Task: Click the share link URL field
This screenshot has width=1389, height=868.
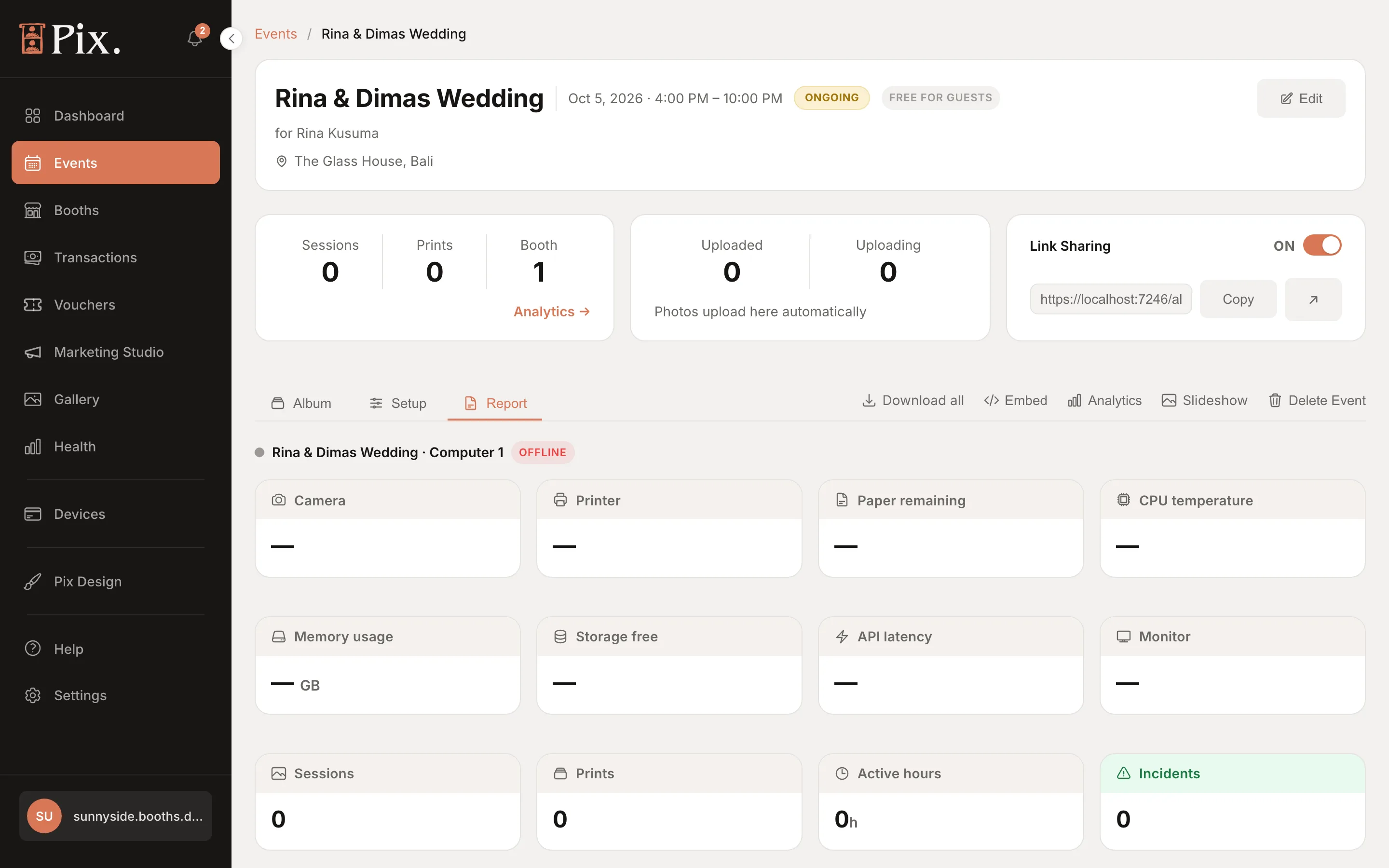Action: click(x=1111, y=299)
